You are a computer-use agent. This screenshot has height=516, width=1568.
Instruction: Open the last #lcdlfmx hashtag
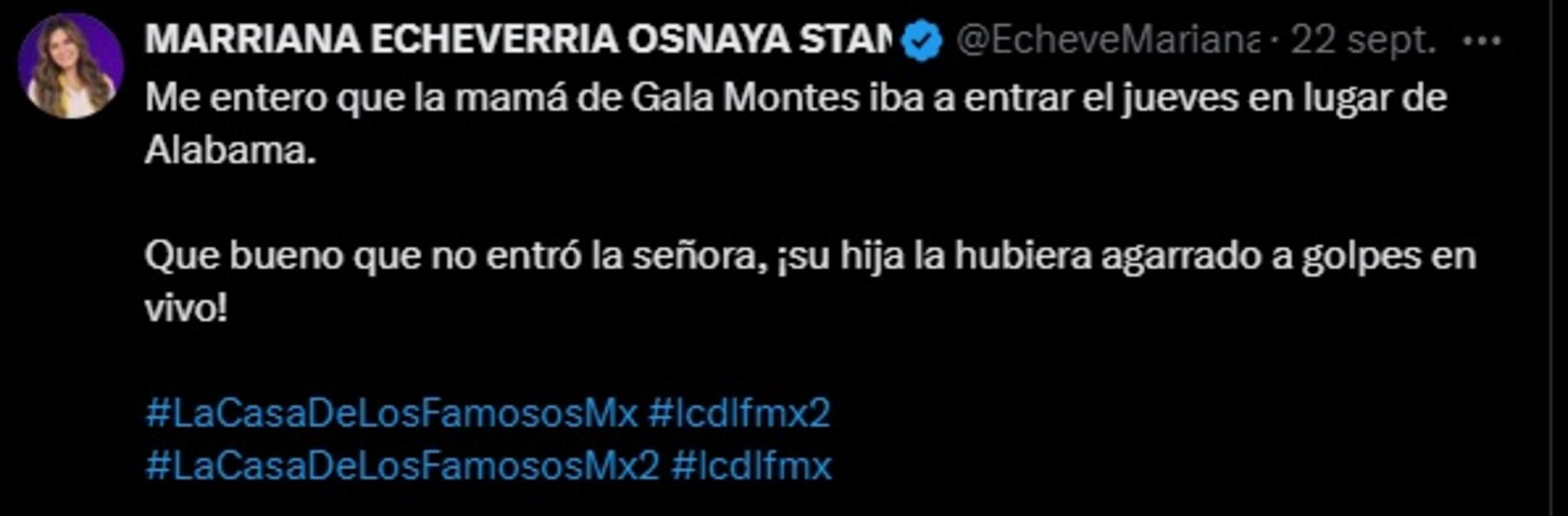[751, 465]
